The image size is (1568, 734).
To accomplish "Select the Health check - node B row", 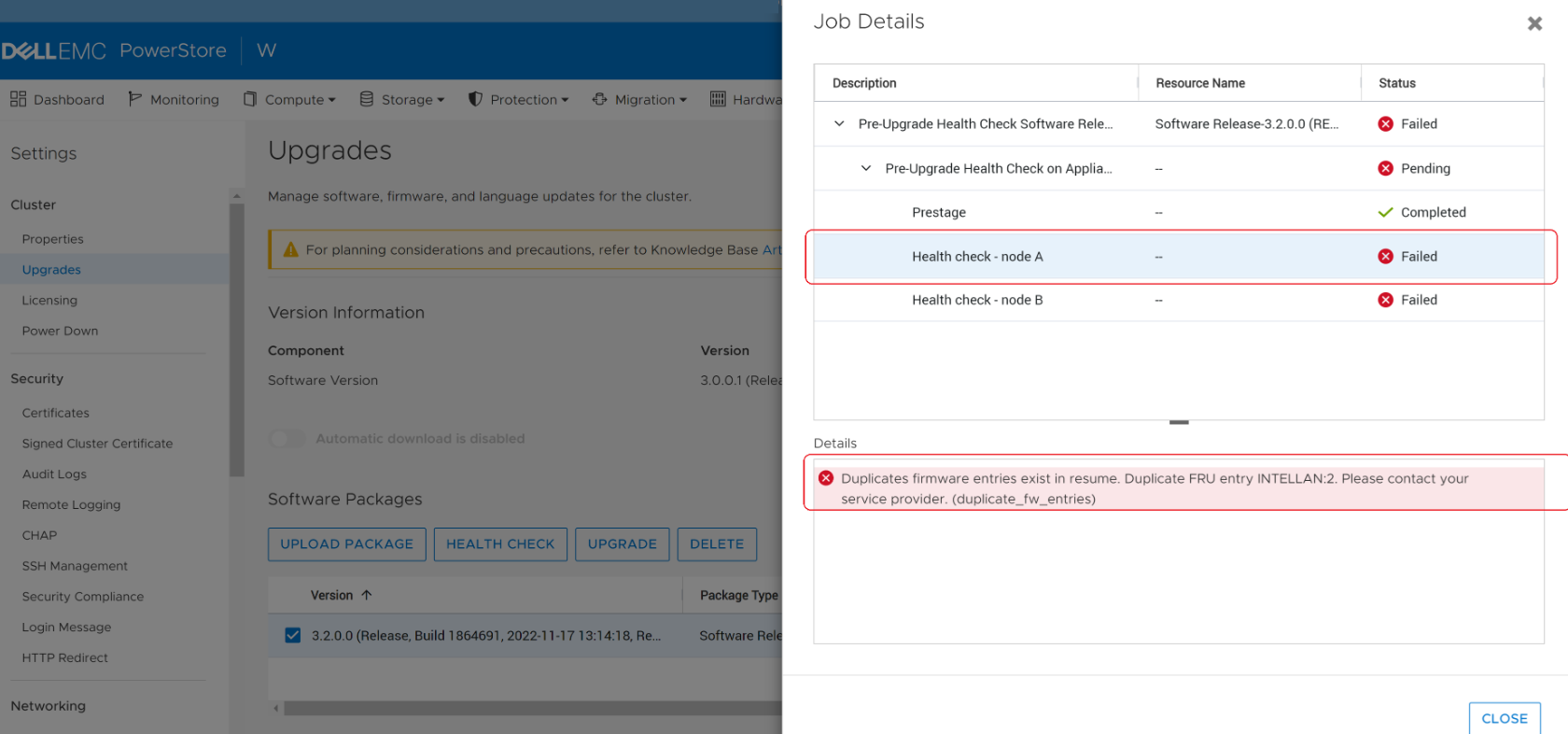I will pyautogui.click(x=1179, y=300).
